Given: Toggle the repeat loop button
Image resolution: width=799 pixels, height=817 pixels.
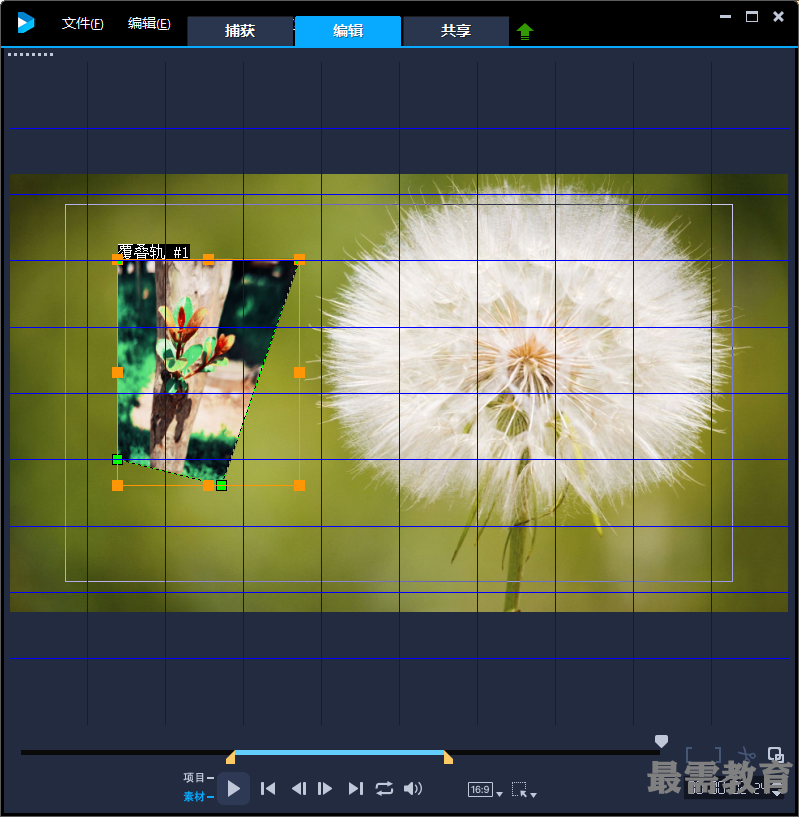Looking at the screenshot, I should (x=384, y=788).
